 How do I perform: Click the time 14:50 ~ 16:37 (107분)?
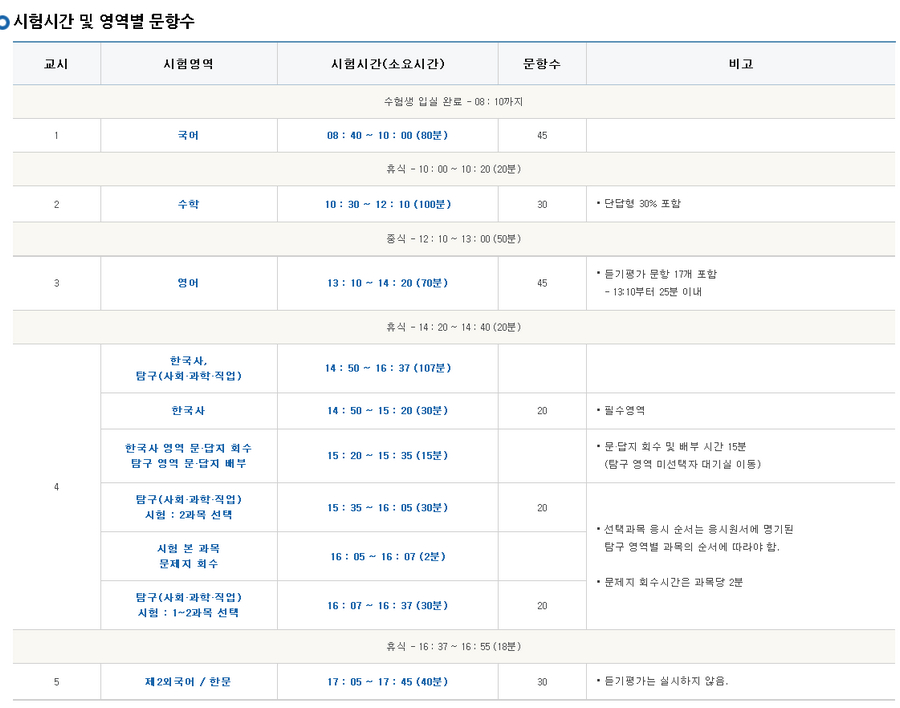tap(387, 368)
